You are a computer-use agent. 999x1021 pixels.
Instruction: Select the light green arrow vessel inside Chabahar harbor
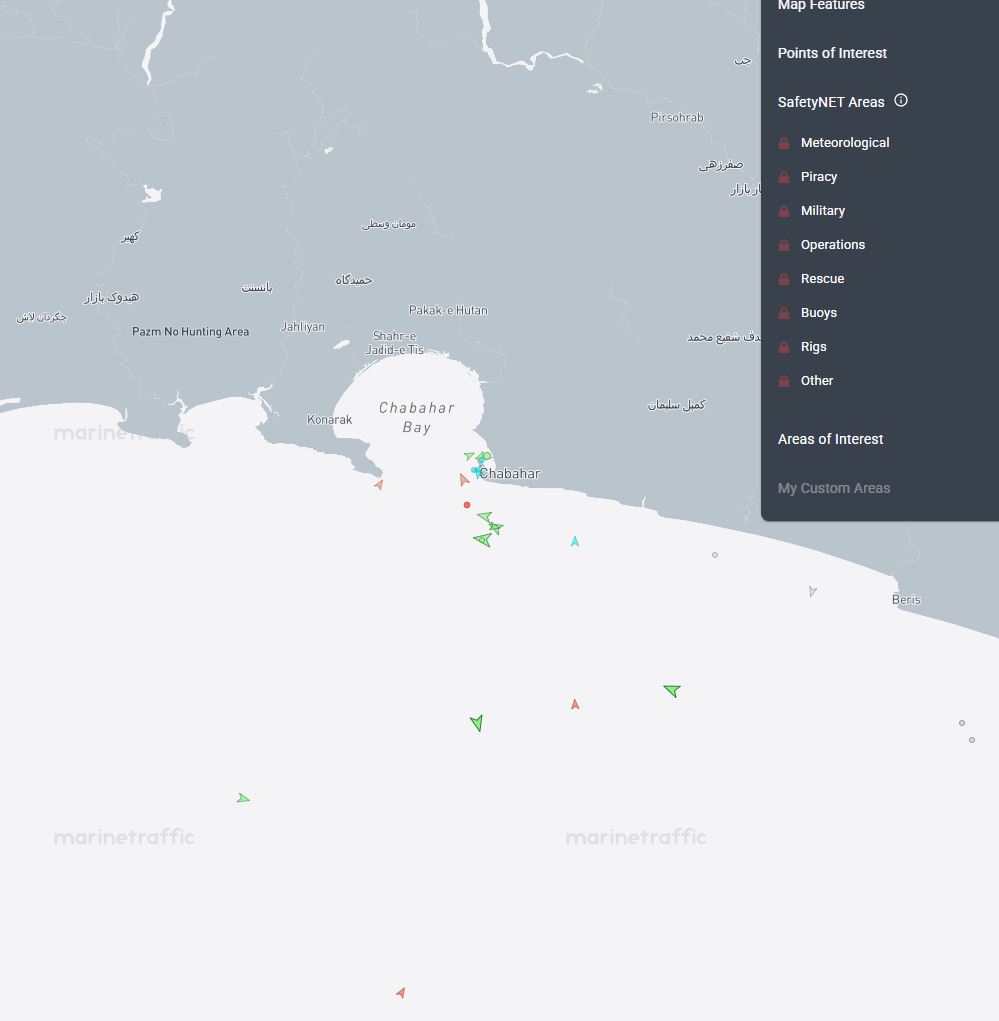point(469,456)
